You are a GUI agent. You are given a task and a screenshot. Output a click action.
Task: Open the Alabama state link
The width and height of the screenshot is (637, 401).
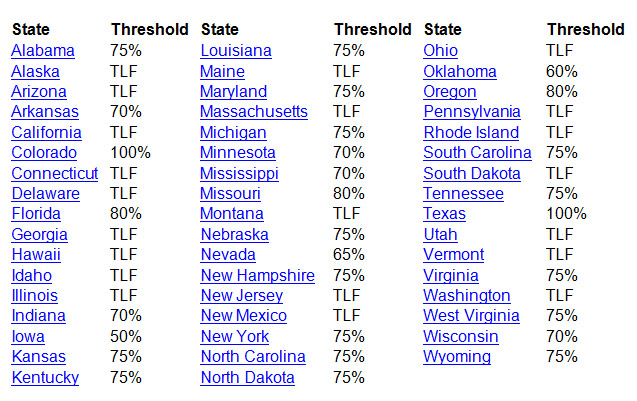(43, 51)
